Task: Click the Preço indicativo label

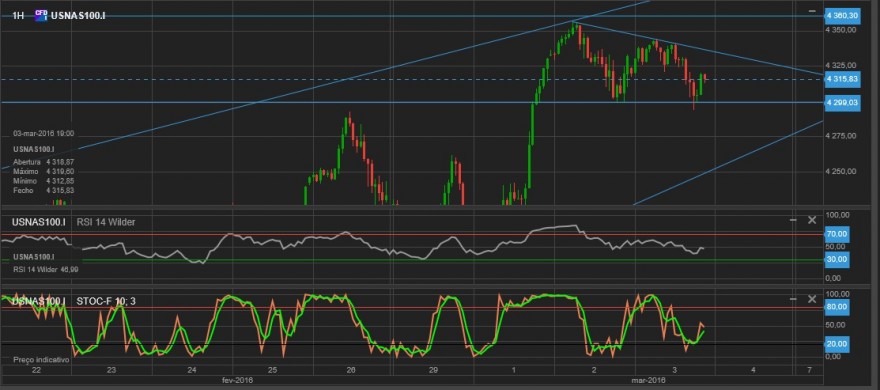Action: pos(41,359)
